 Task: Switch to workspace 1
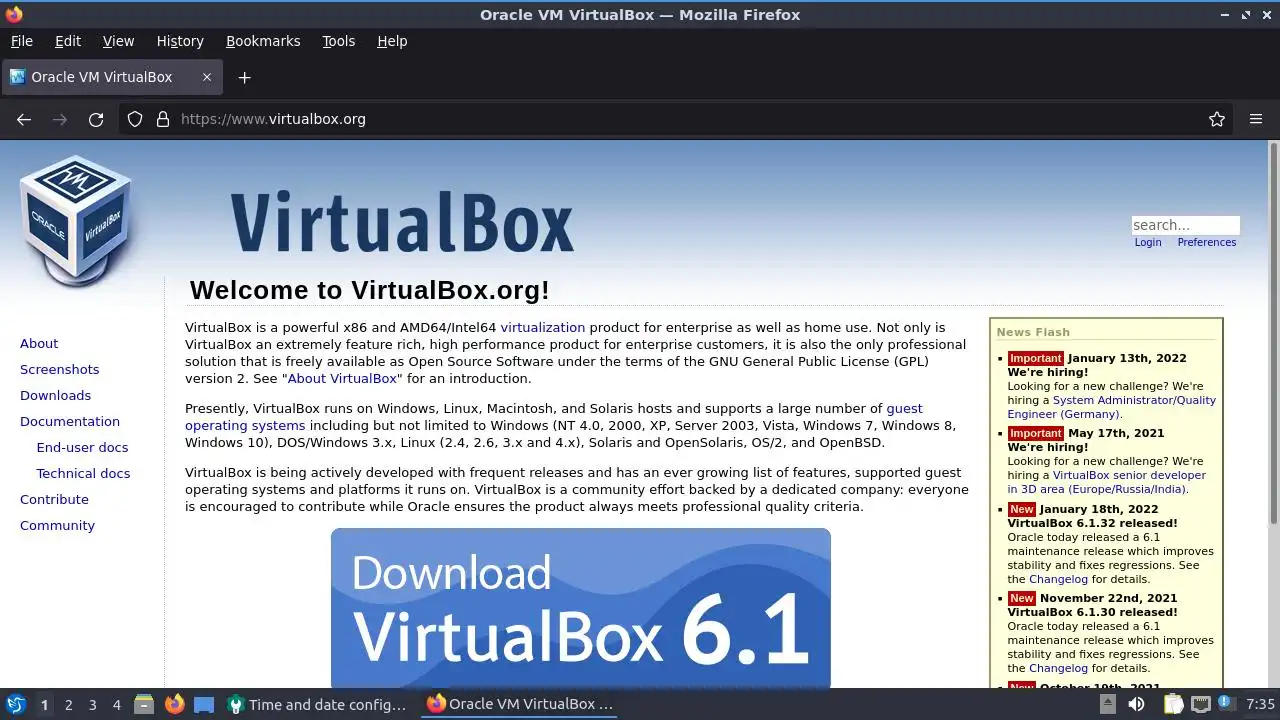[x=44, y=704]
